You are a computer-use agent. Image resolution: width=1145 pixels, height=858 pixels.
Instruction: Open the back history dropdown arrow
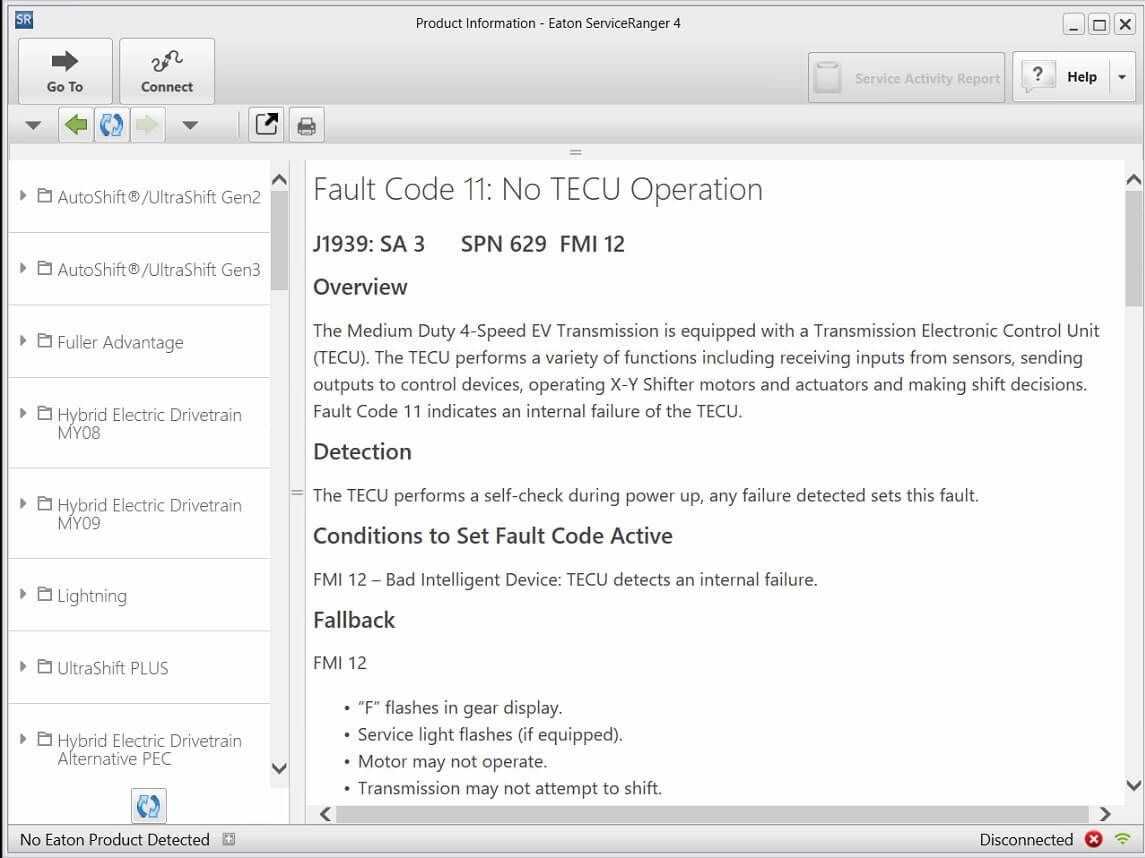point(33,126)
